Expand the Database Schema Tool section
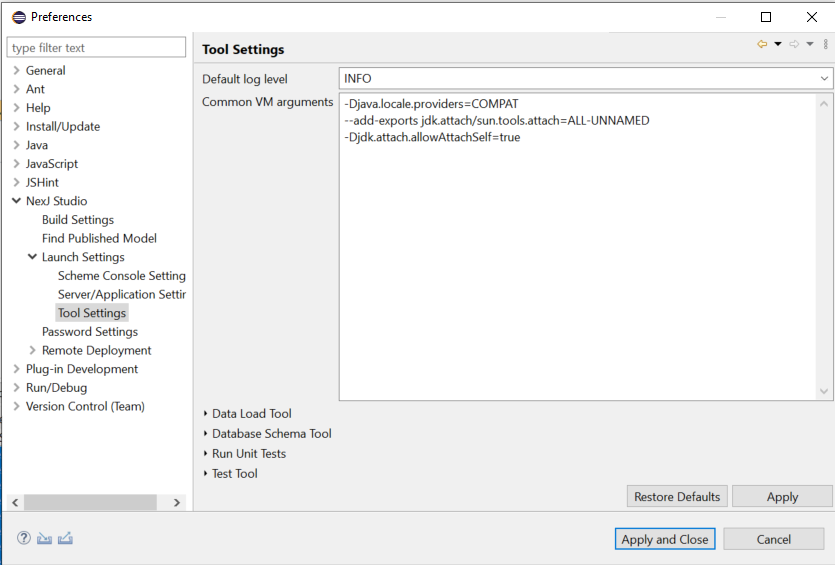835x565 pixels. [x=206, y=434]
